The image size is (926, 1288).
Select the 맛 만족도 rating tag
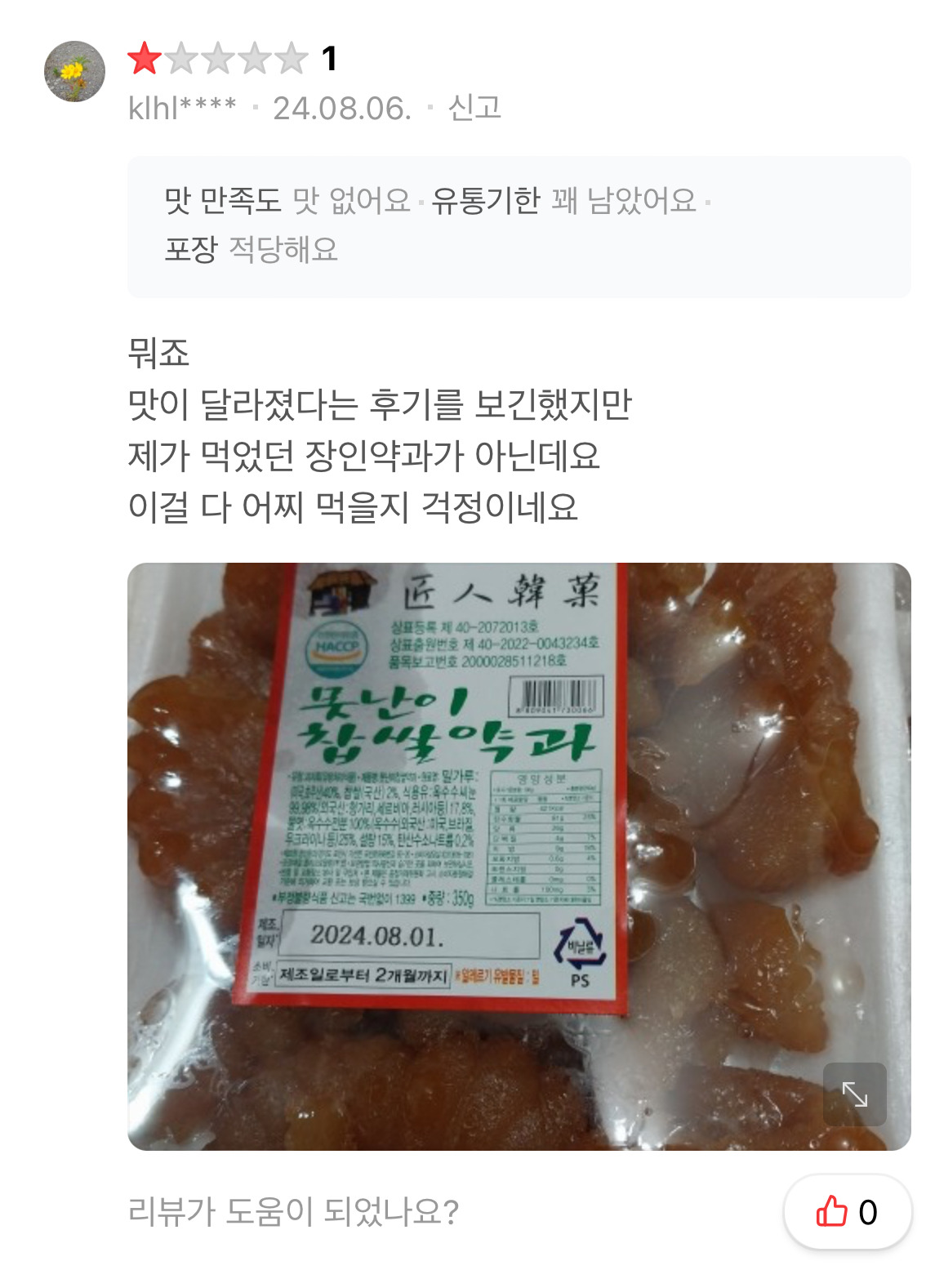click(x=287, y=200)
